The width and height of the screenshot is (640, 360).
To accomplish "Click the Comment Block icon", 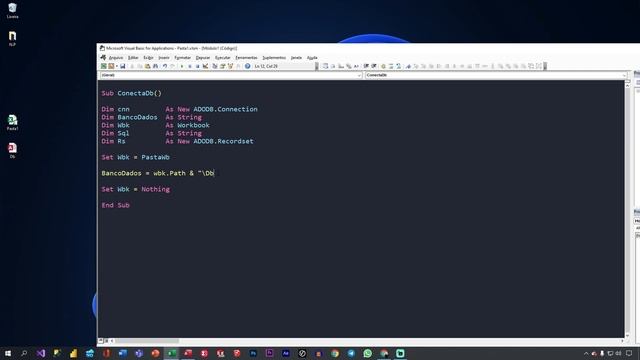I will point(391,66).
